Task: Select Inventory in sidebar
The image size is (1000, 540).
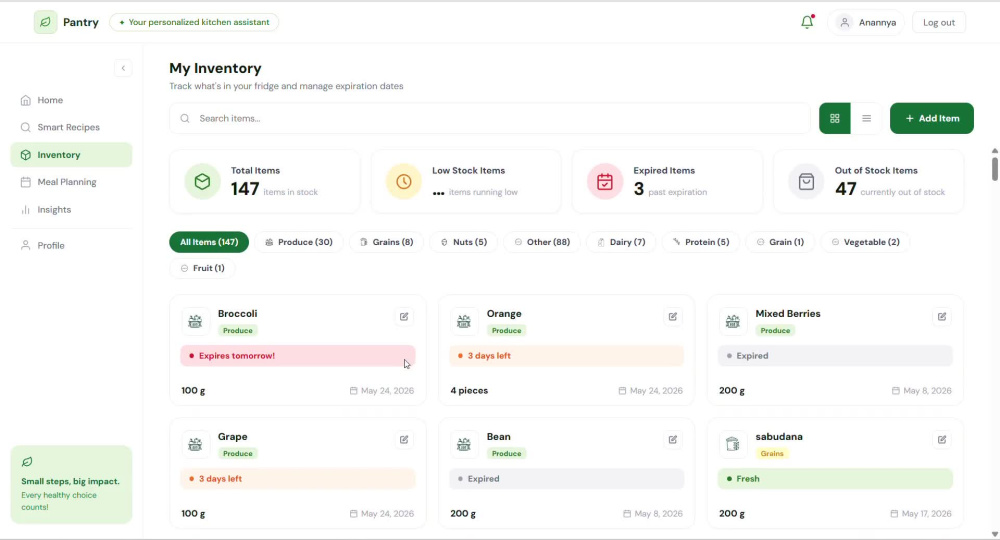Action: [71, 155]
